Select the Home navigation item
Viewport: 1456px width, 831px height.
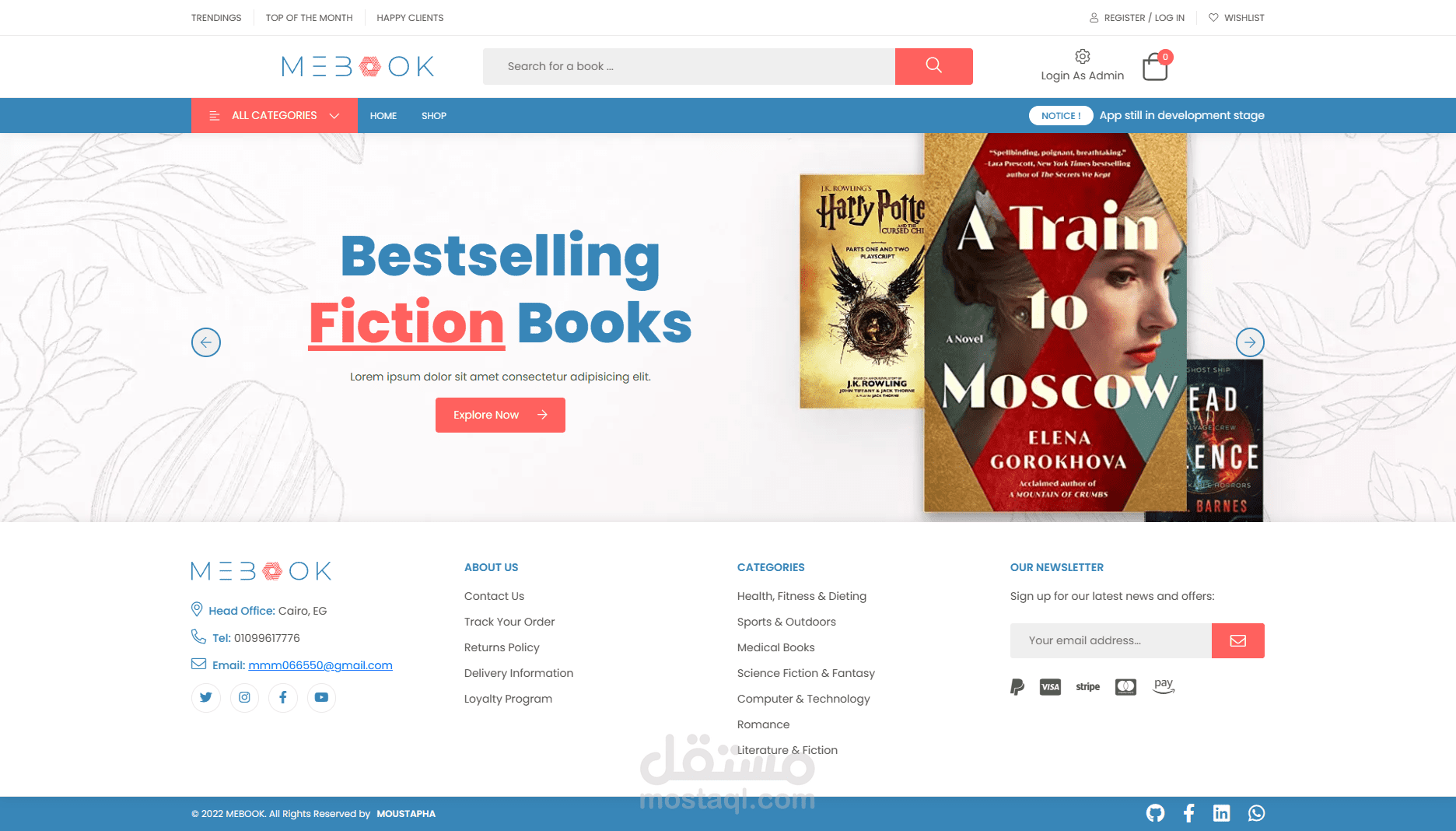point(383,116)
